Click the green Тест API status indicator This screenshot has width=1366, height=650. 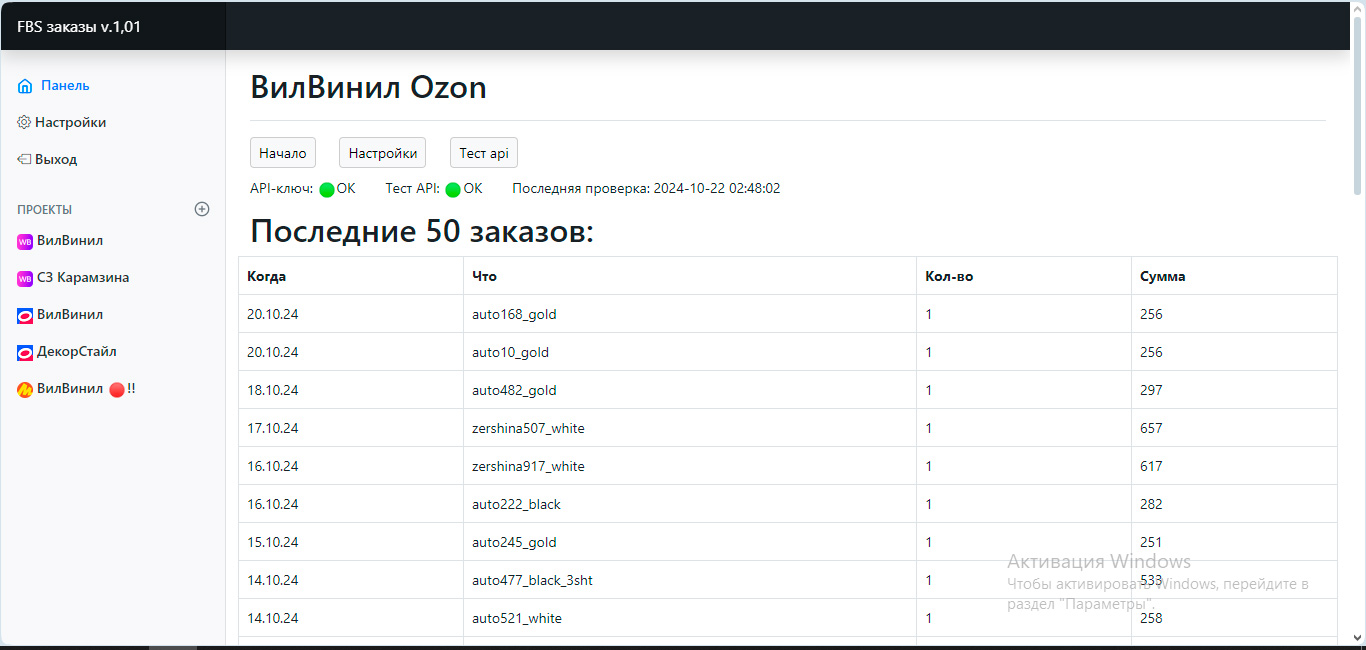tap(453, 189)
